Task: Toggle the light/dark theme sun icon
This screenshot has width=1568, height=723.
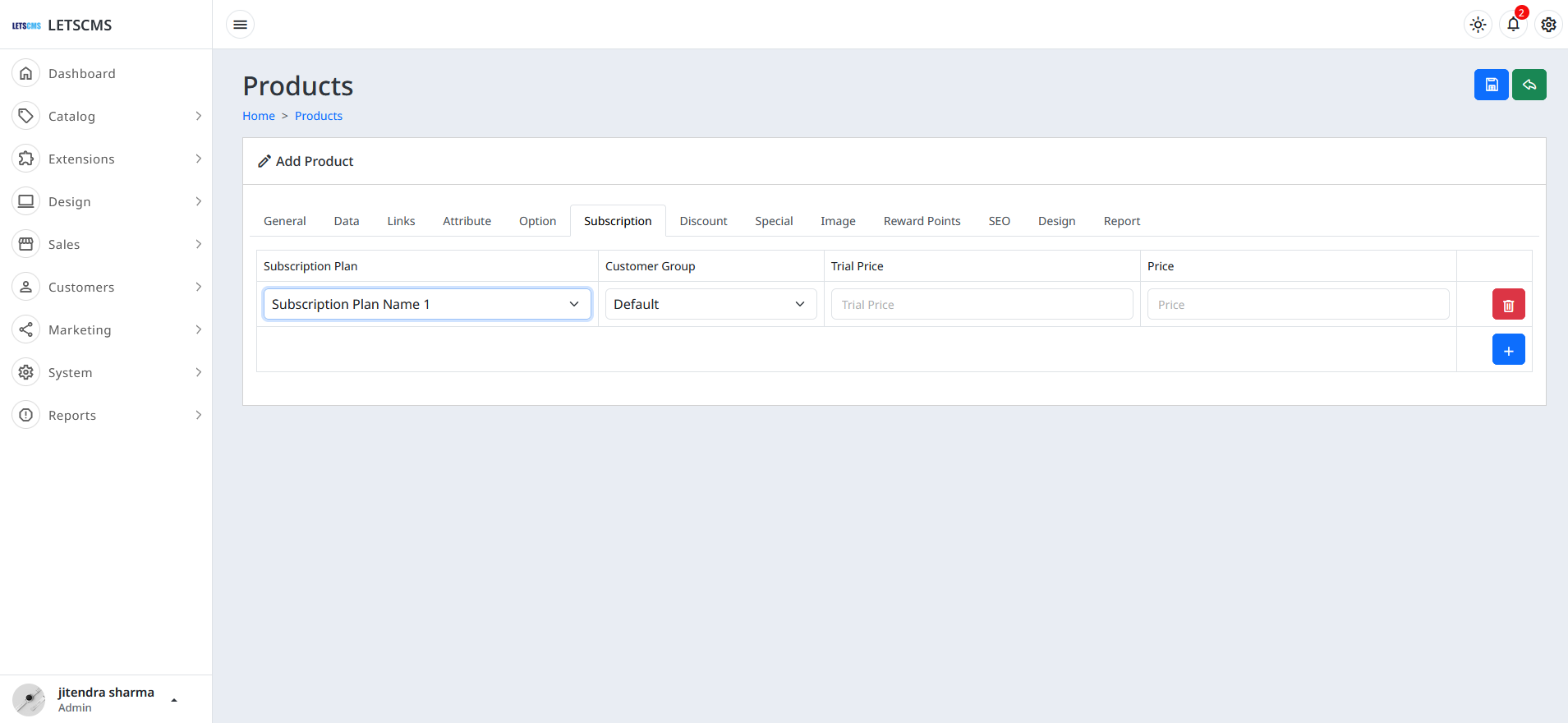Action: coord(1478,25)
